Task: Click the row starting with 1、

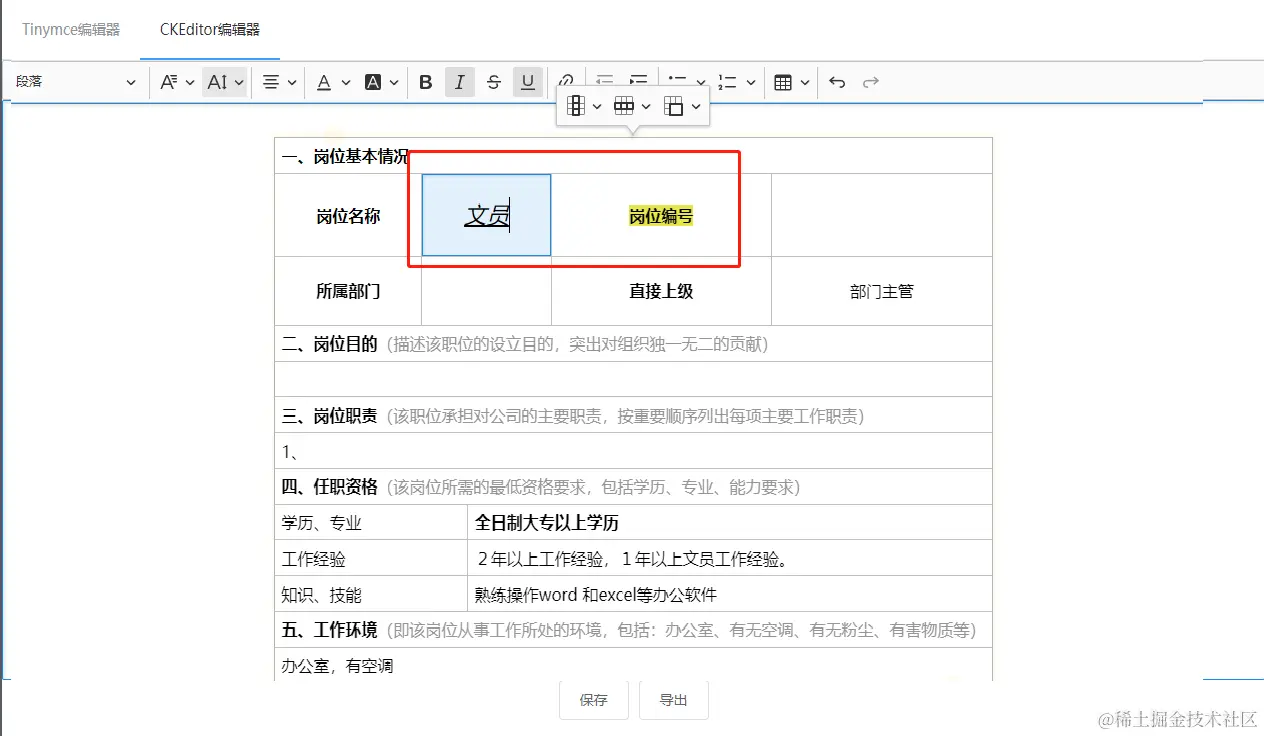Action: tap(633, 452)
